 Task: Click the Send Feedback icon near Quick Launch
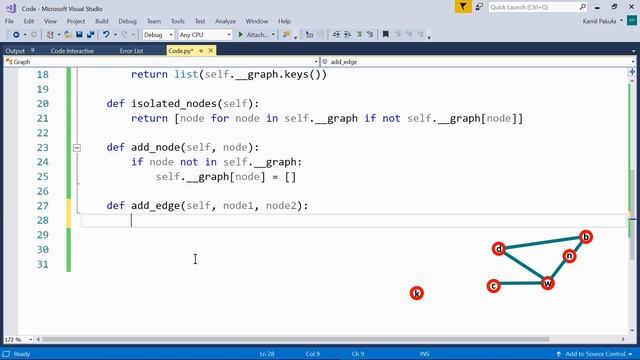point(479,7)
